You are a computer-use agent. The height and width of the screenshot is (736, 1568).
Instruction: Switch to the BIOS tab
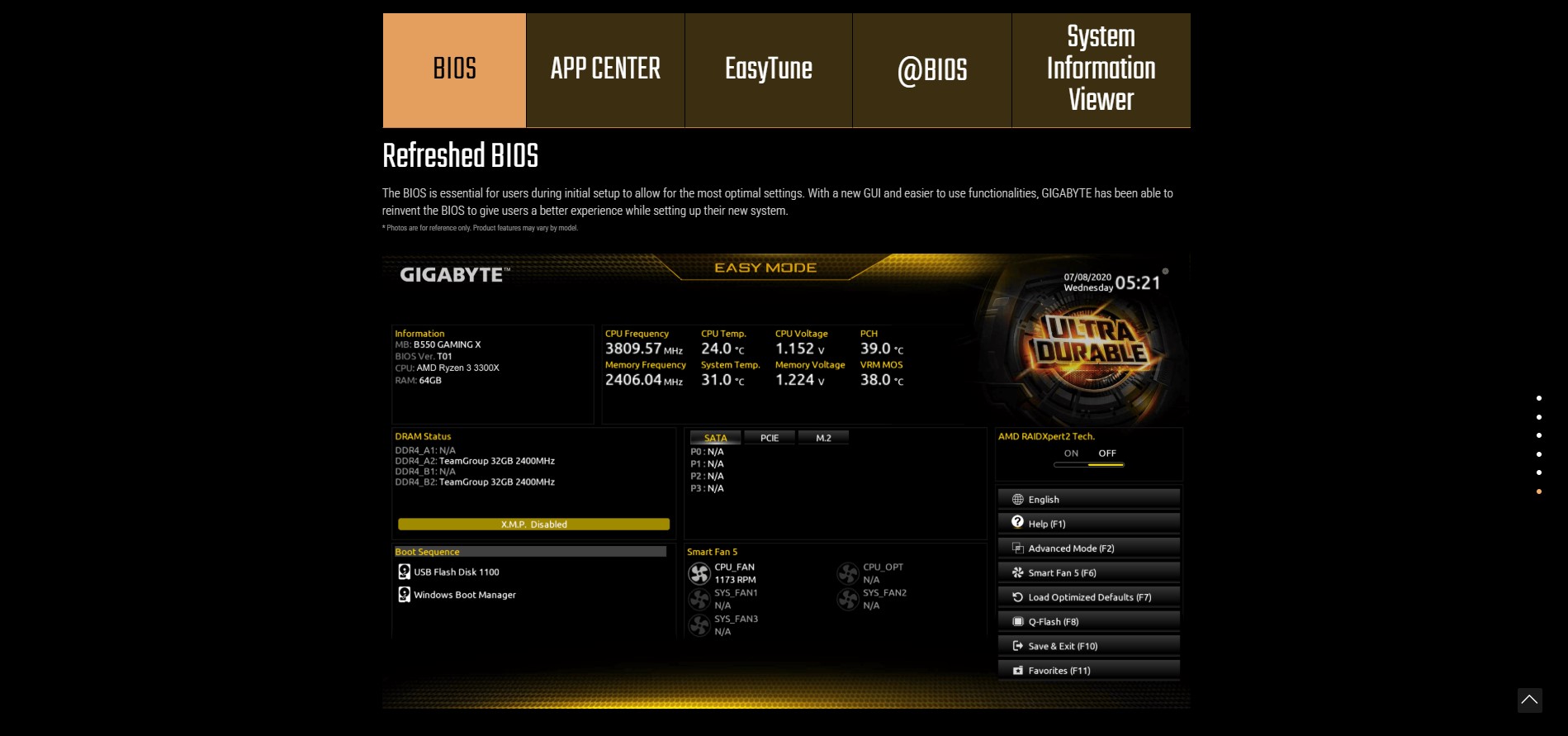coord(454,70)
